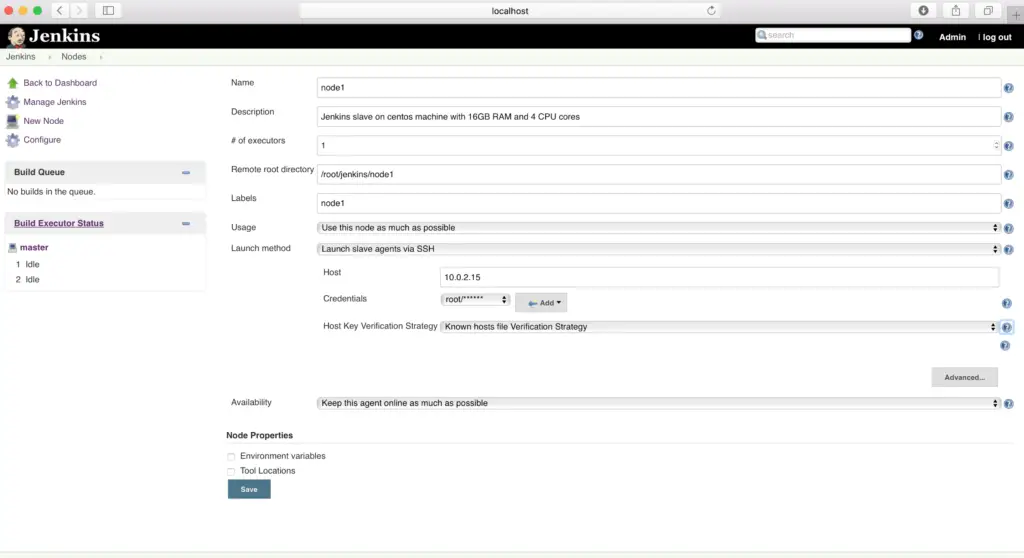The height and width of the screenshot is (558, 1024).
Task: Click the New Node computer icon
Action: [x=12, y=121]
